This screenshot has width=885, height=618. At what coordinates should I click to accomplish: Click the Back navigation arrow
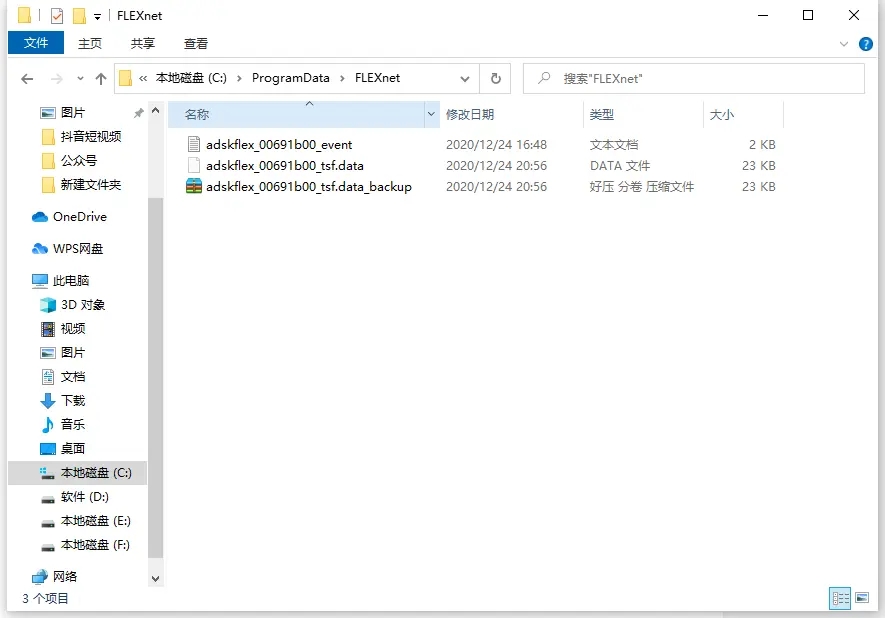pos(27,79)
